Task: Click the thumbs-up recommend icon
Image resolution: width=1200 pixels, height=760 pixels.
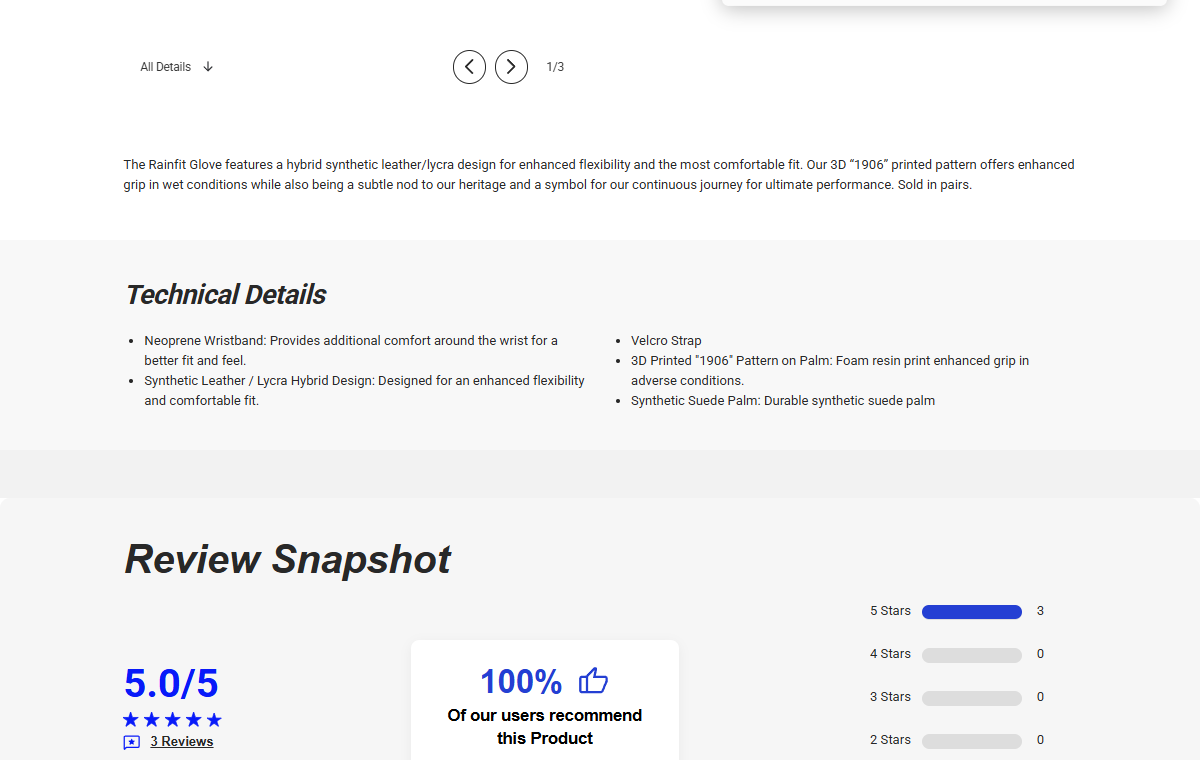Action: click(x=593, y=681)
